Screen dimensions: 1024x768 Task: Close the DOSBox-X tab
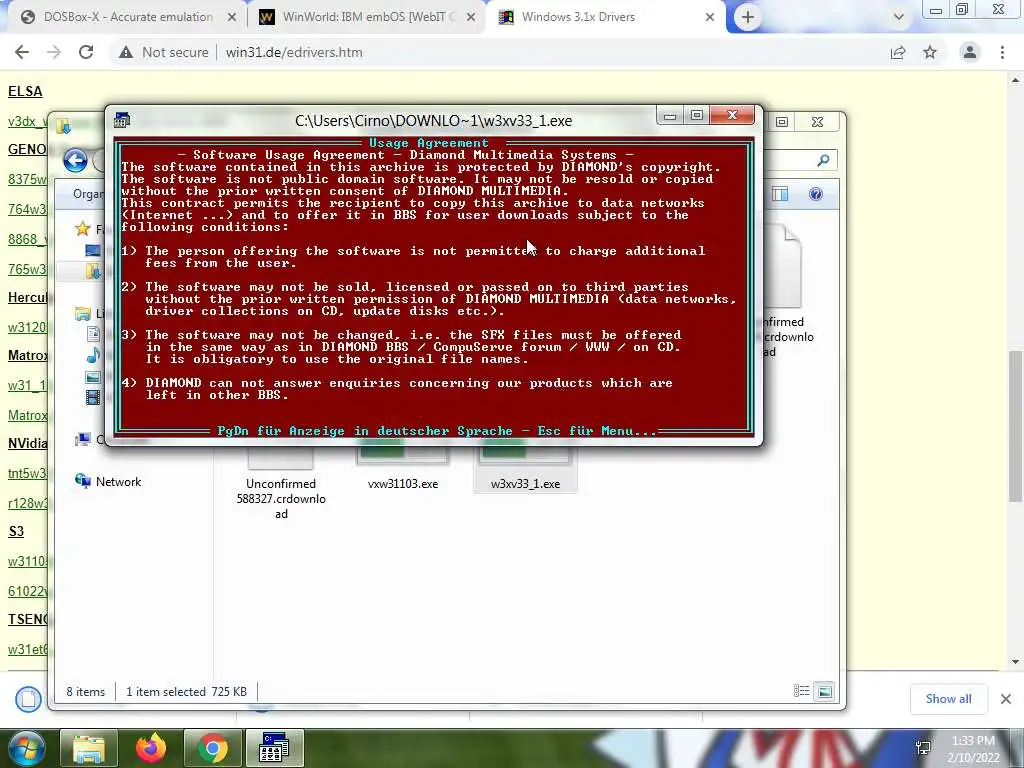tap(231, 17)
